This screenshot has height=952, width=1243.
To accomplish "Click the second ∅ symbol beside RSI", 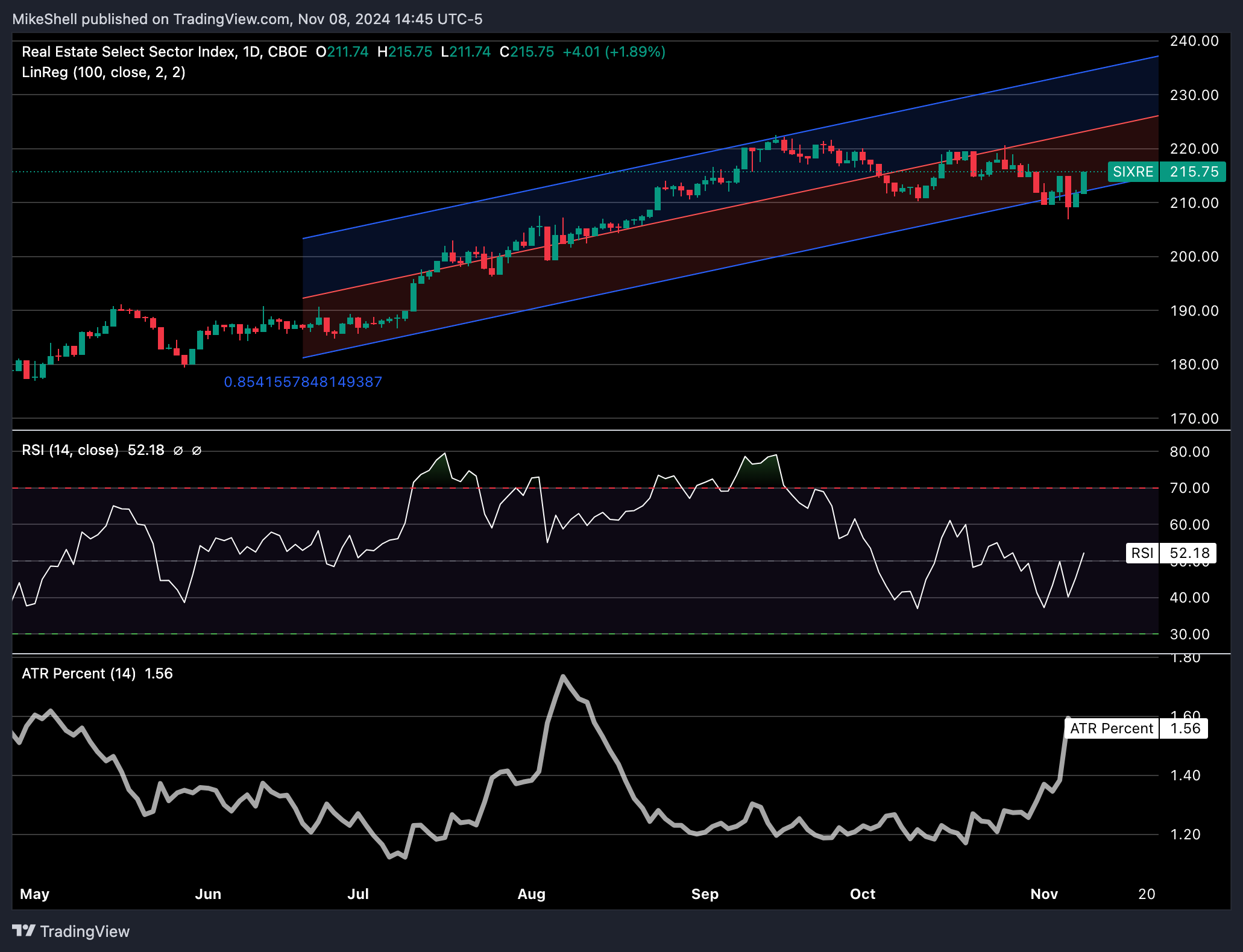I will 197,451.
